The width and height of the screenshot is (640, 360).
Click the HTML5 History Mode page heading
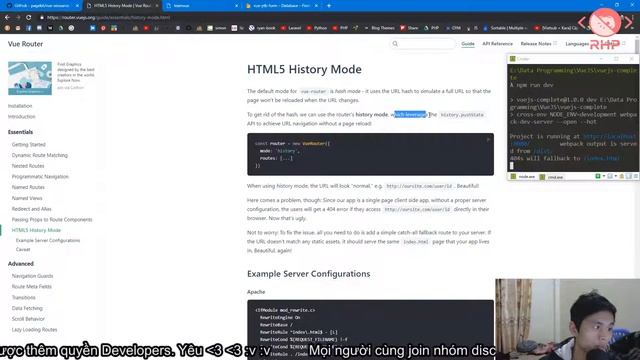click(304, 69)
